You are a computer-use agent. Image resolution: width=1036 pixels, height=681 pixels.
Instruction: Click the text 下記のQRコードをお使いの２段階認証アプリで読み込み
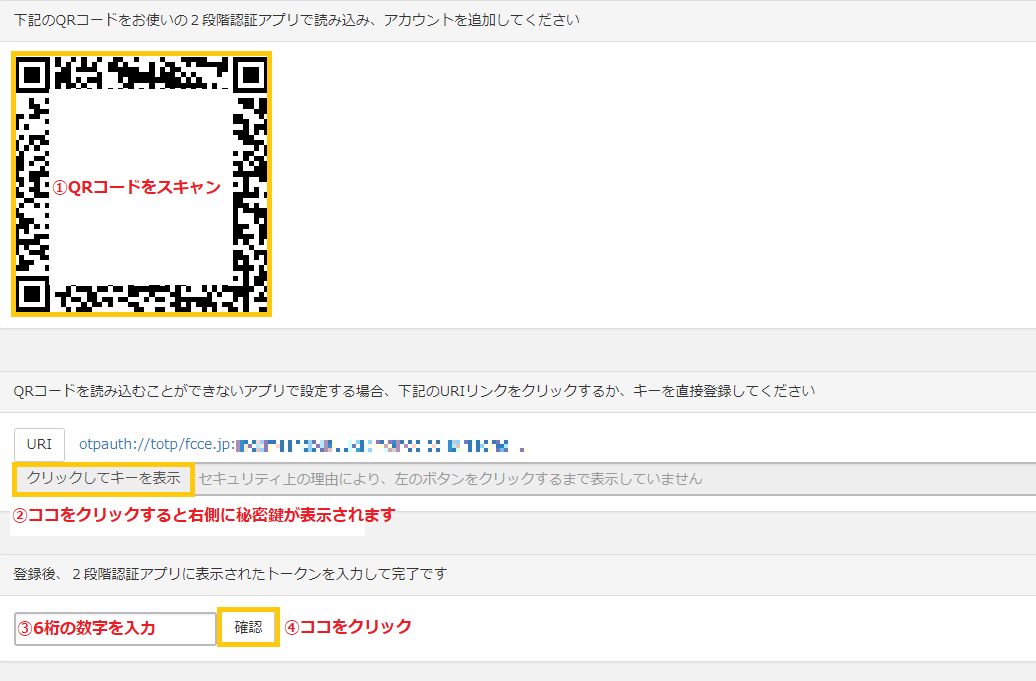[x=194, y=20]
